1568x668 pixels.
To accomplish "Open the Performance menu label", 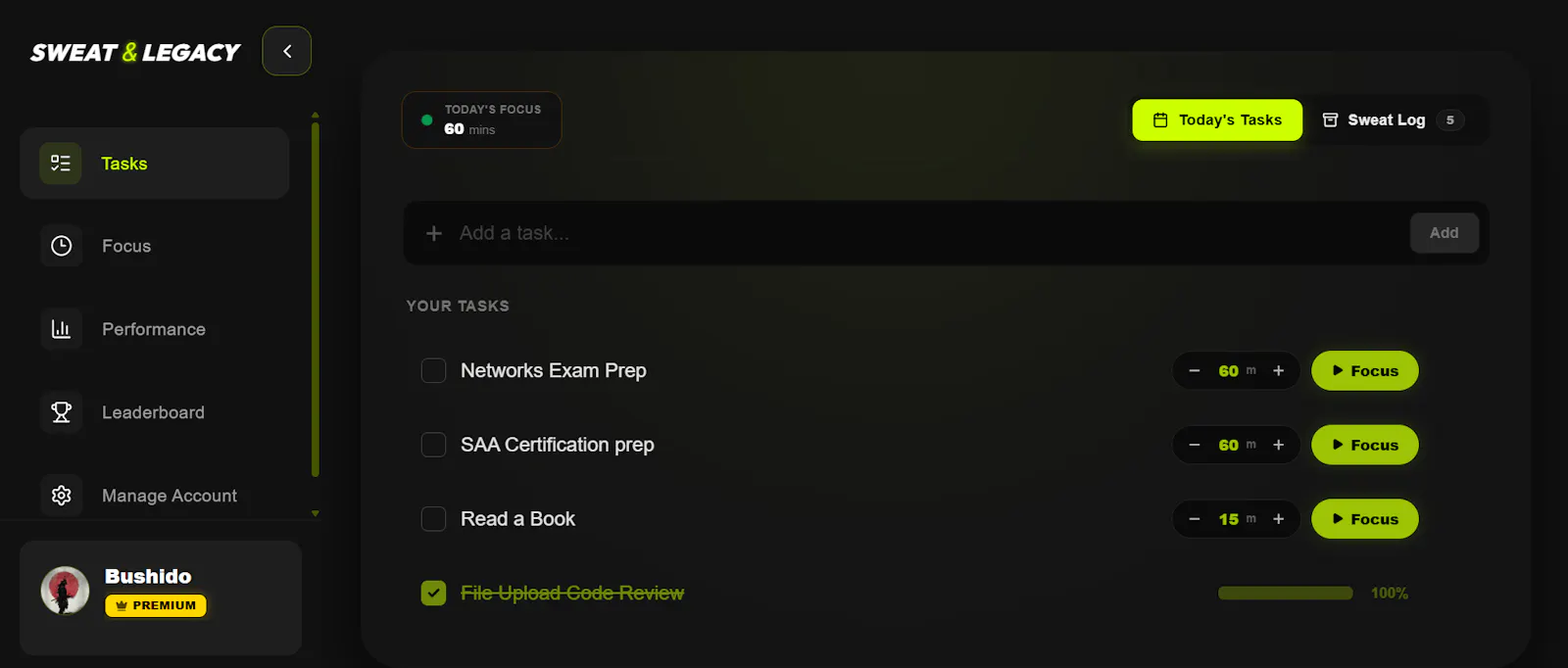I will click(x=154, y=329).
